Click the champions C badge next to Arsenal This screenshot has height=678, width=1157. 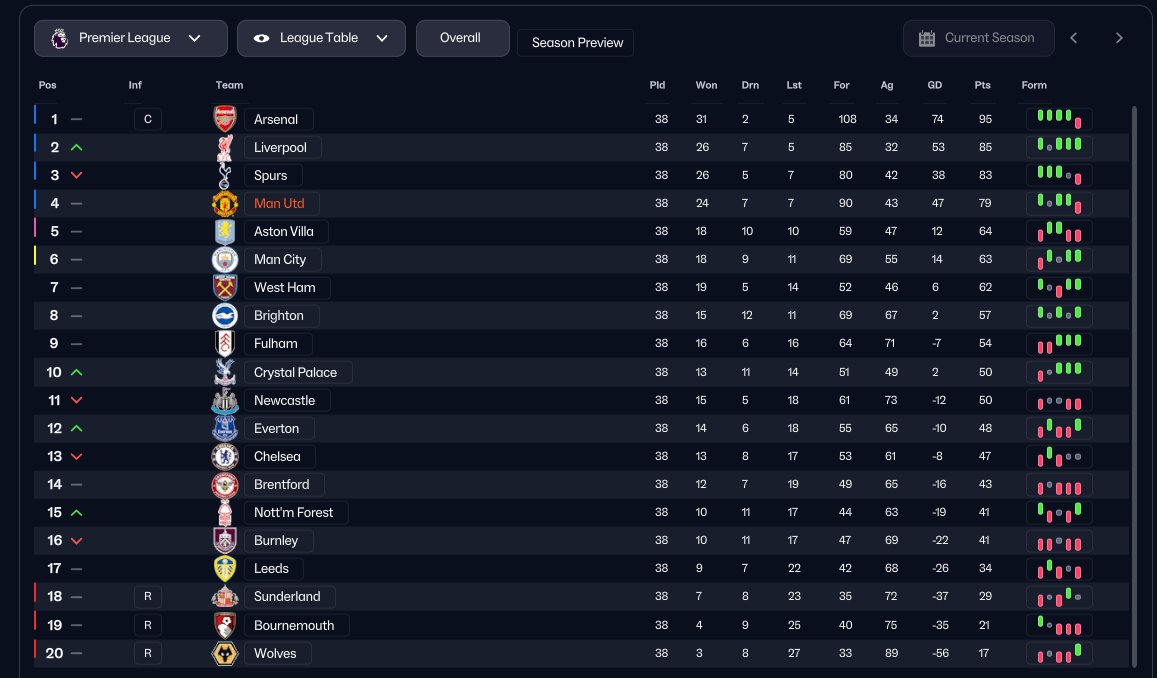coord(147,119)
